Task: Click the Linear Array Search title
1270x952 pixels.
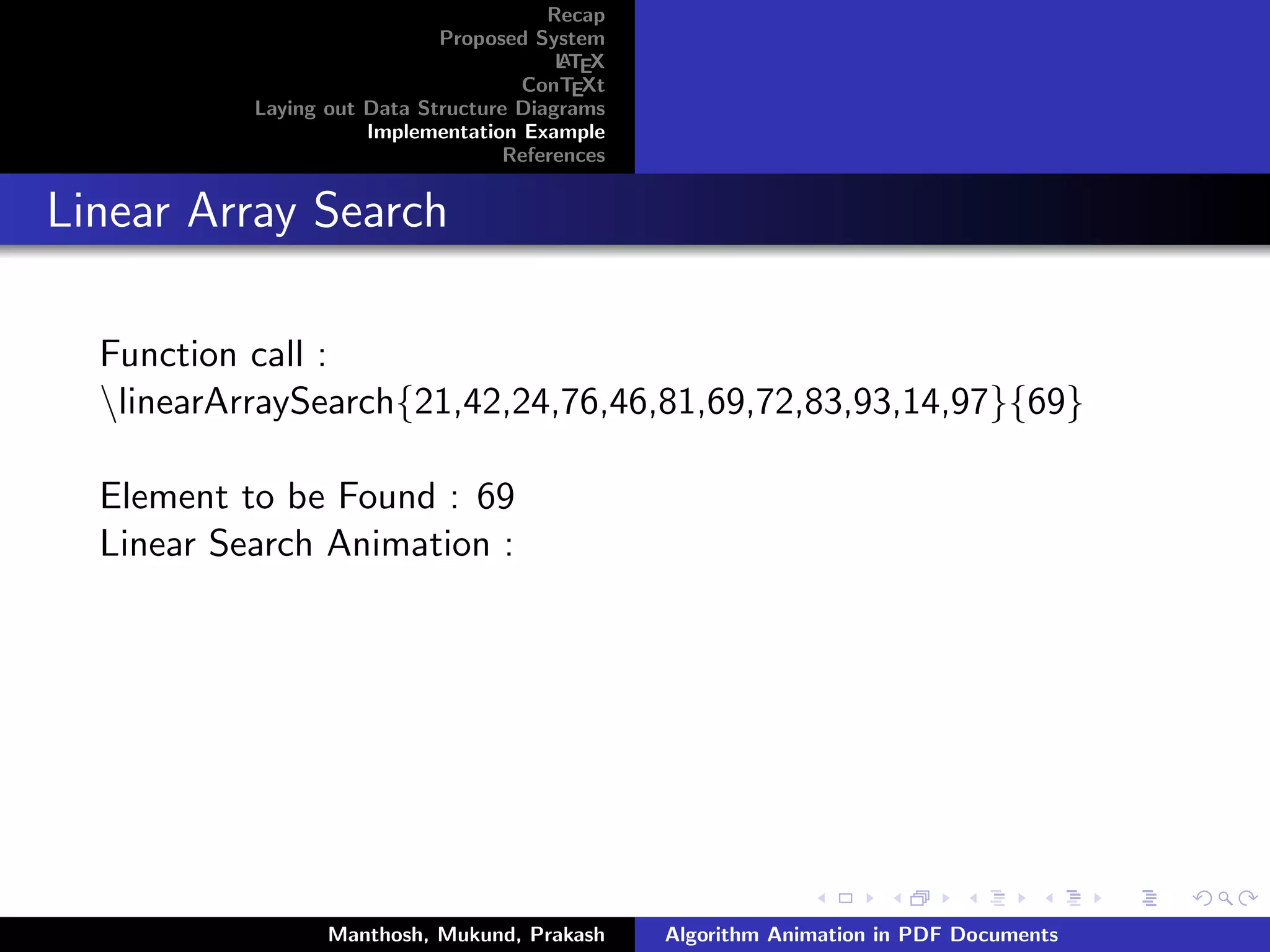Action: [x=247, y=211]
